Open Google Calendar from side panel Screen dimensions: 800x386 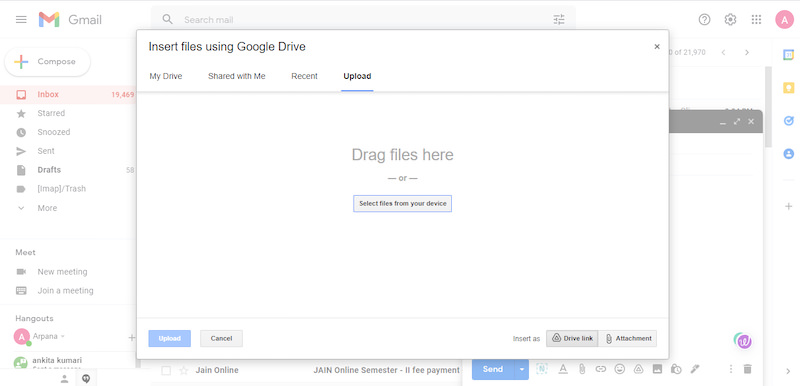pos(788,55)
